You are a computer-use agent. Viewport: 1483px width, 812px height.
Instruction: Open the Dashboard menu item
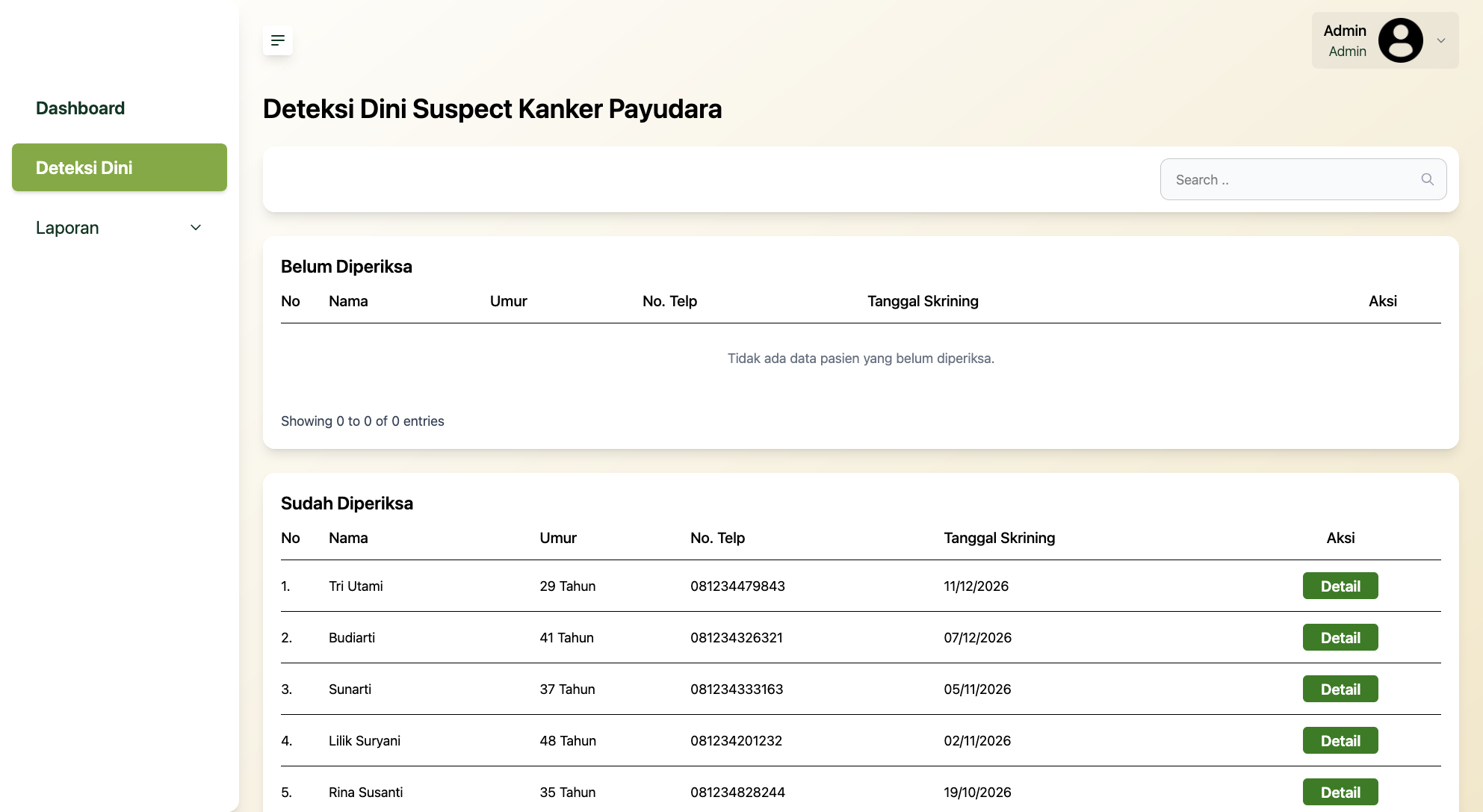click(120, 108)
